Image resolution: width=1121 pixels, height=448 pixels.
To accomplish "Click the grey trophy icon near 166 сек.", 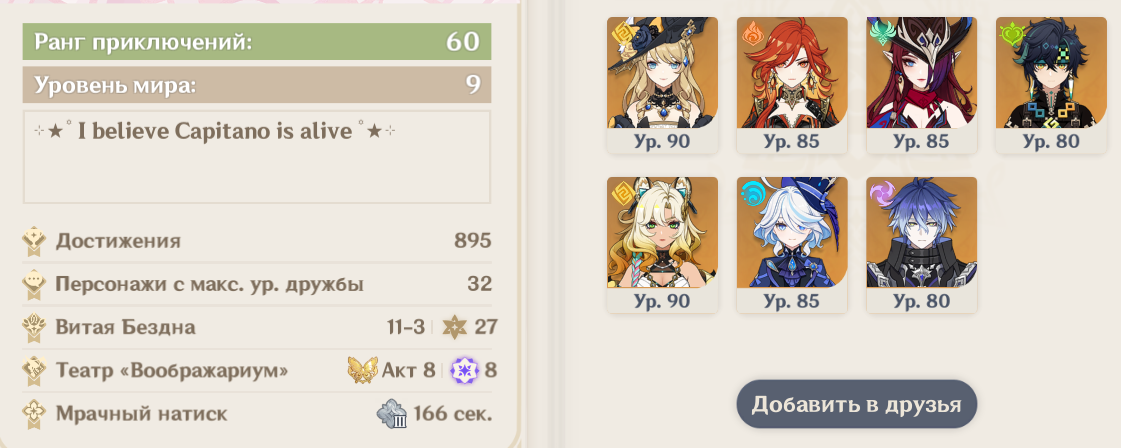I will (392, 414).
